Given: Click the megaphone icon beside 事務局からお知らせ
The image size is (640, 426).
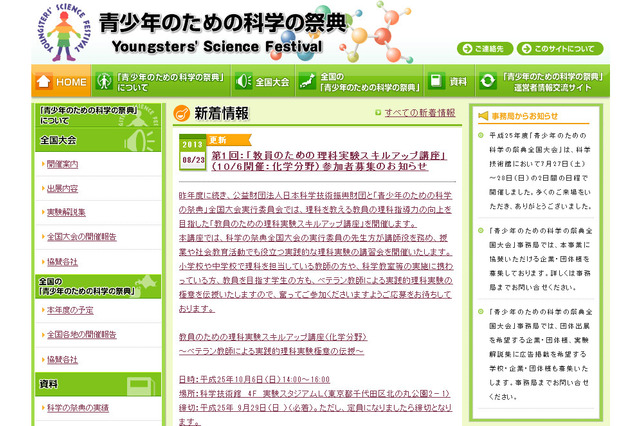Looking at the screenshot, I should [483, 116].
